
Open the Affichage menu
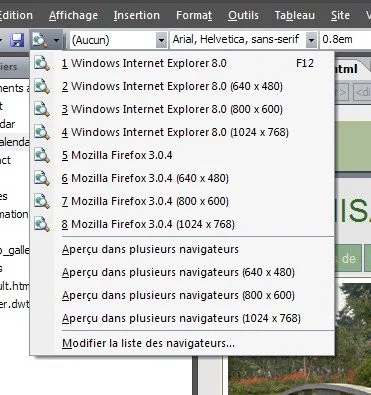point(73,15)
